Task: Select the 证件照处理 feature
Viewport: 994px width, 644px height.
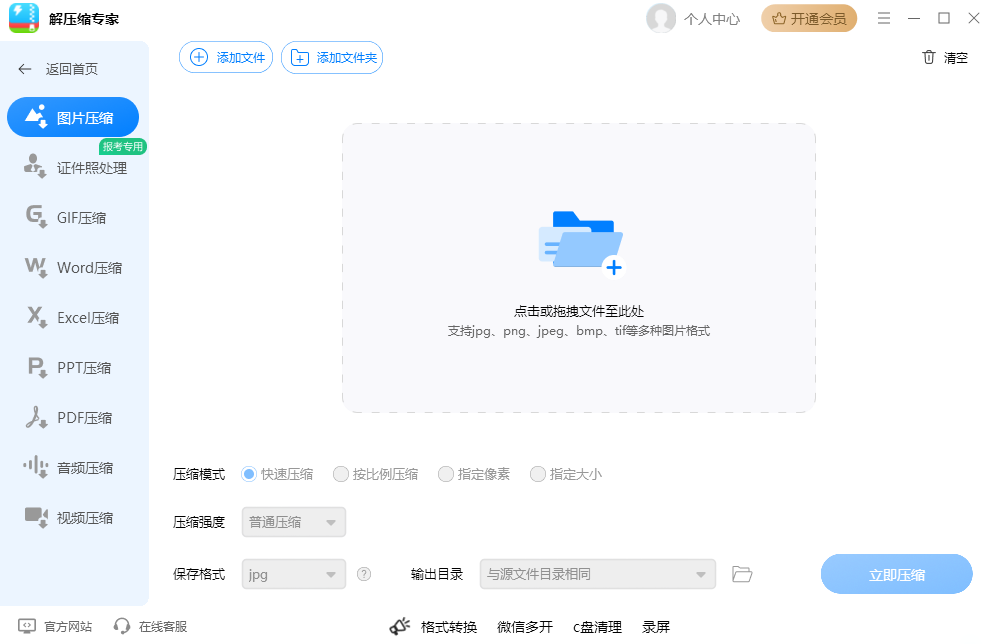Action: click(72, 167)
